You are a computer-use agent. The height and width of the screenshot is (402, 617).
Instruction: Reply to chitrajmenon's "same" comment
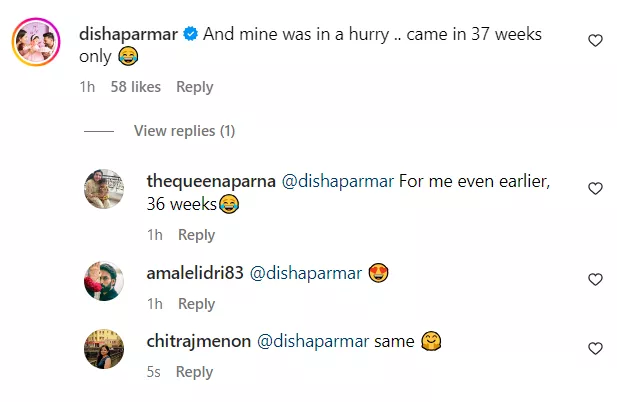194,372
